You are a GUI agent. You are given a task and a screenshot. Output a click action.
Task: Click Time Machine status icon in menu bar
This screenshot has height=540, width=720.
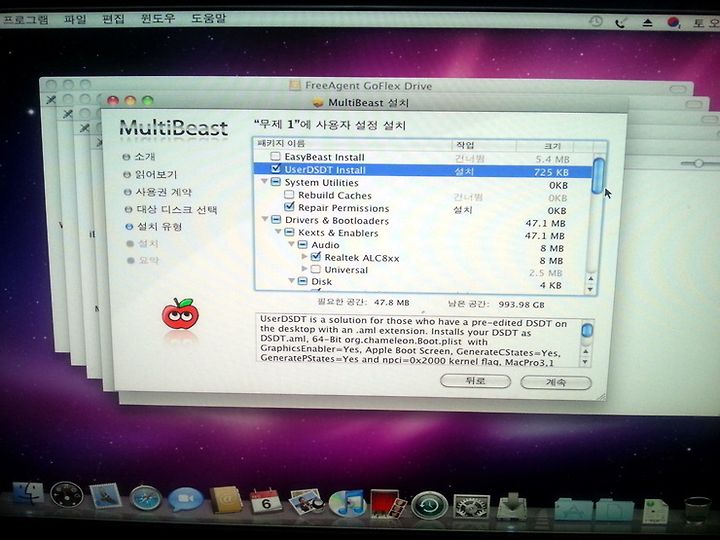pos(596,21)
